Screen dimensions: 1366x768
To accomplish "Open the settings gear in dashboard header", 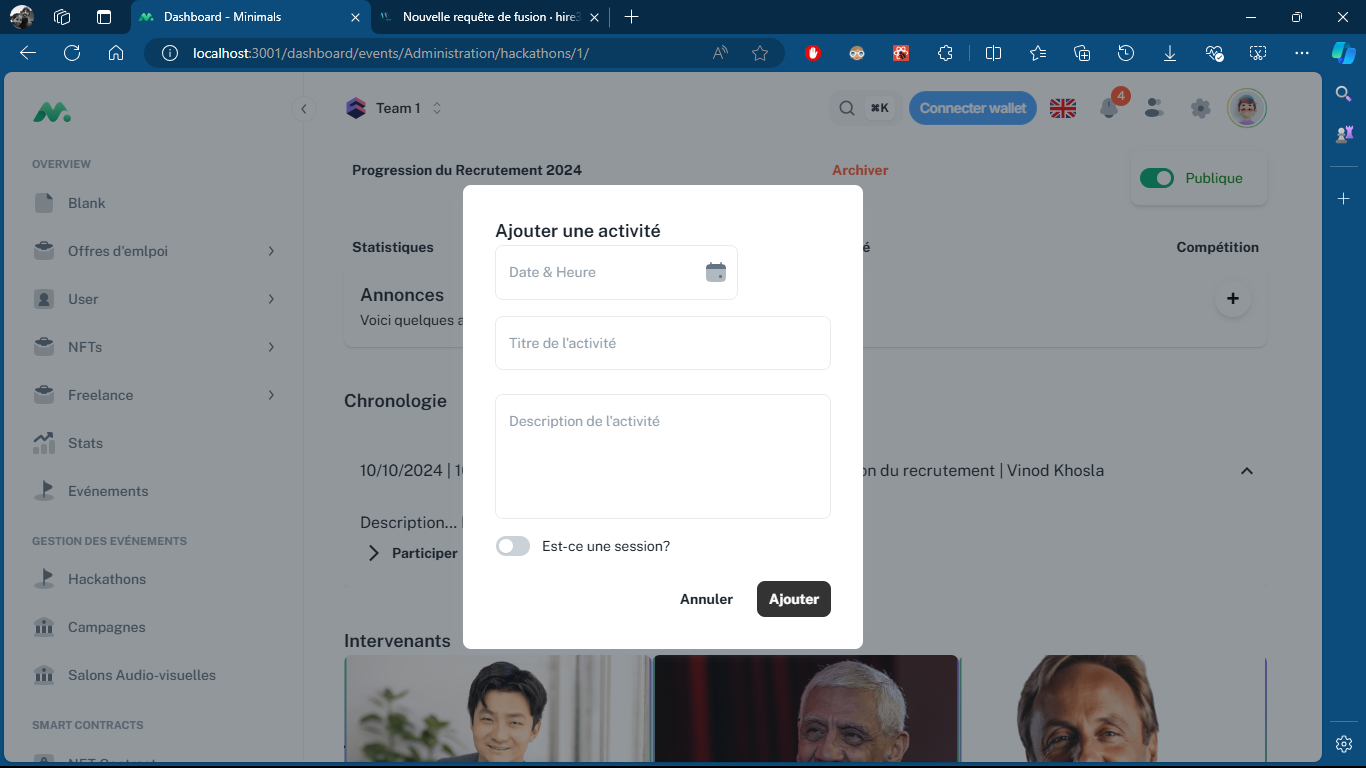I will 1201,108.
